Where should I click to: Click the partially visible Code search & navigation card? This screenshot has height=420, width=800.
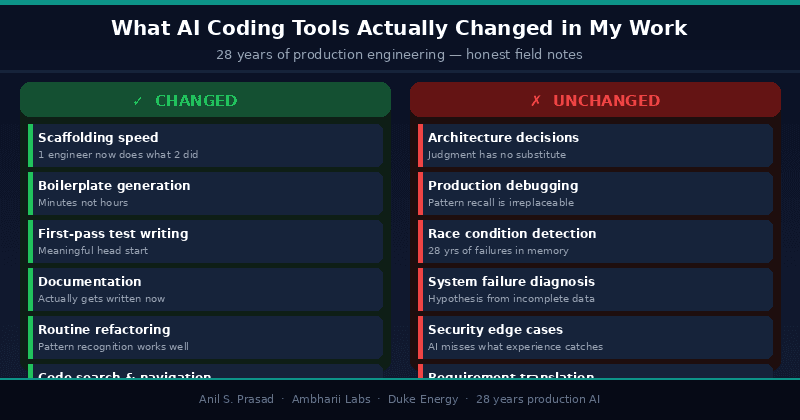206,371
